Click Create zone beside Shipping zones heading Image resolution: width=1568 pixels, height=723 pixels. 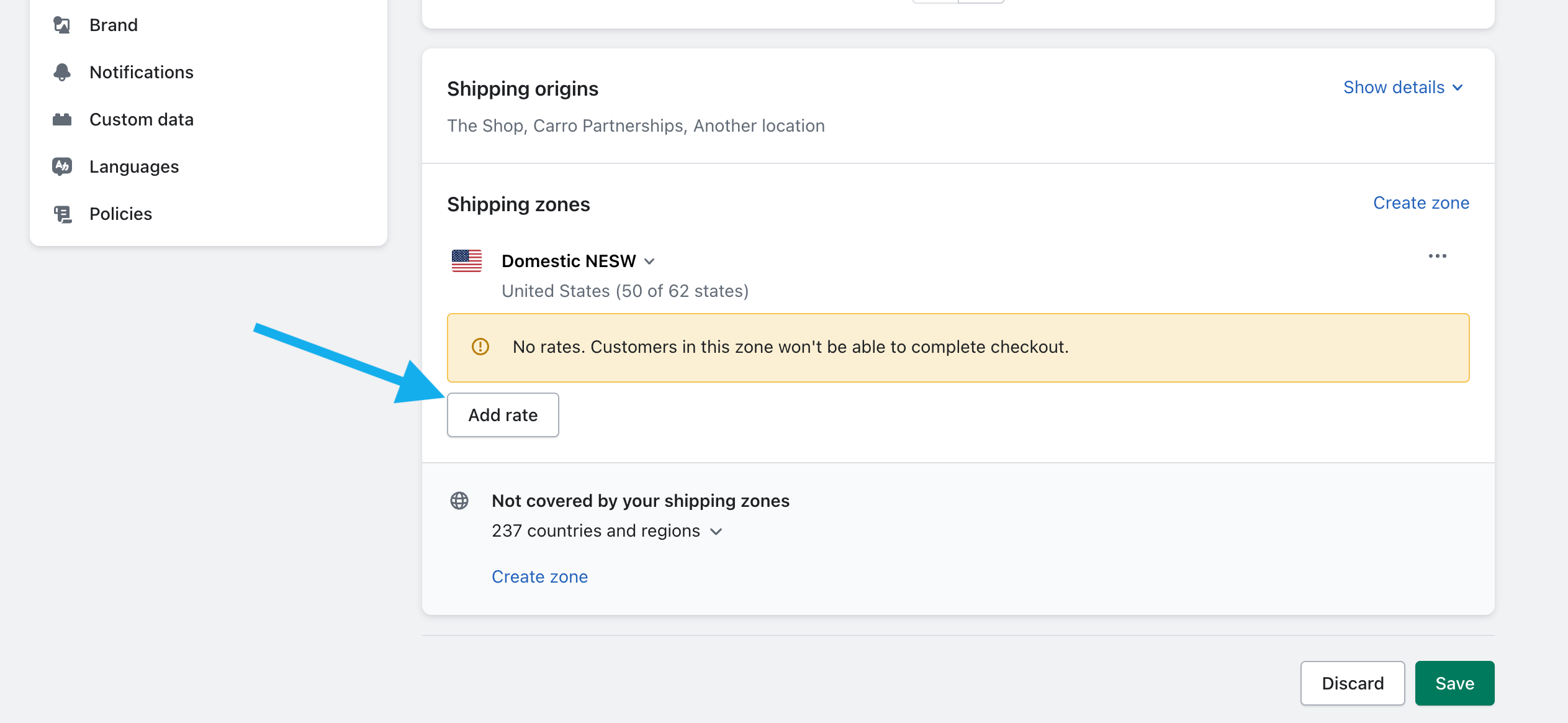(x=1421, y=203)
